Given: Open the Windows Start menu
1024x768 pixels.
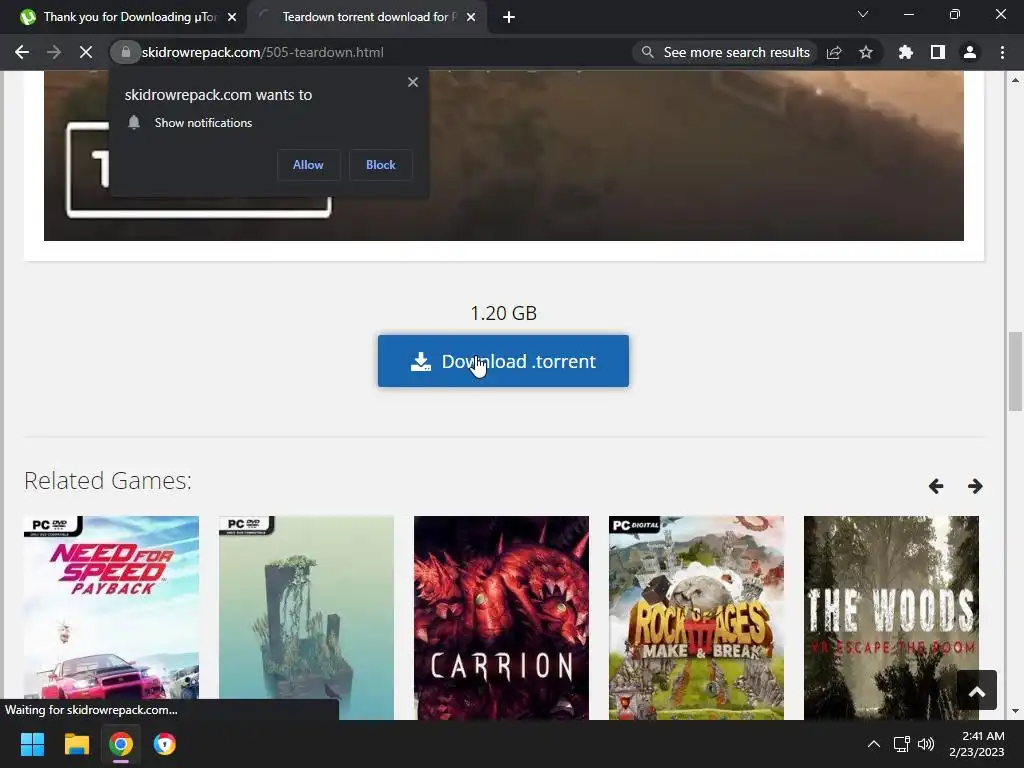Looking at the screenshot, I should [x=32, y=744].
